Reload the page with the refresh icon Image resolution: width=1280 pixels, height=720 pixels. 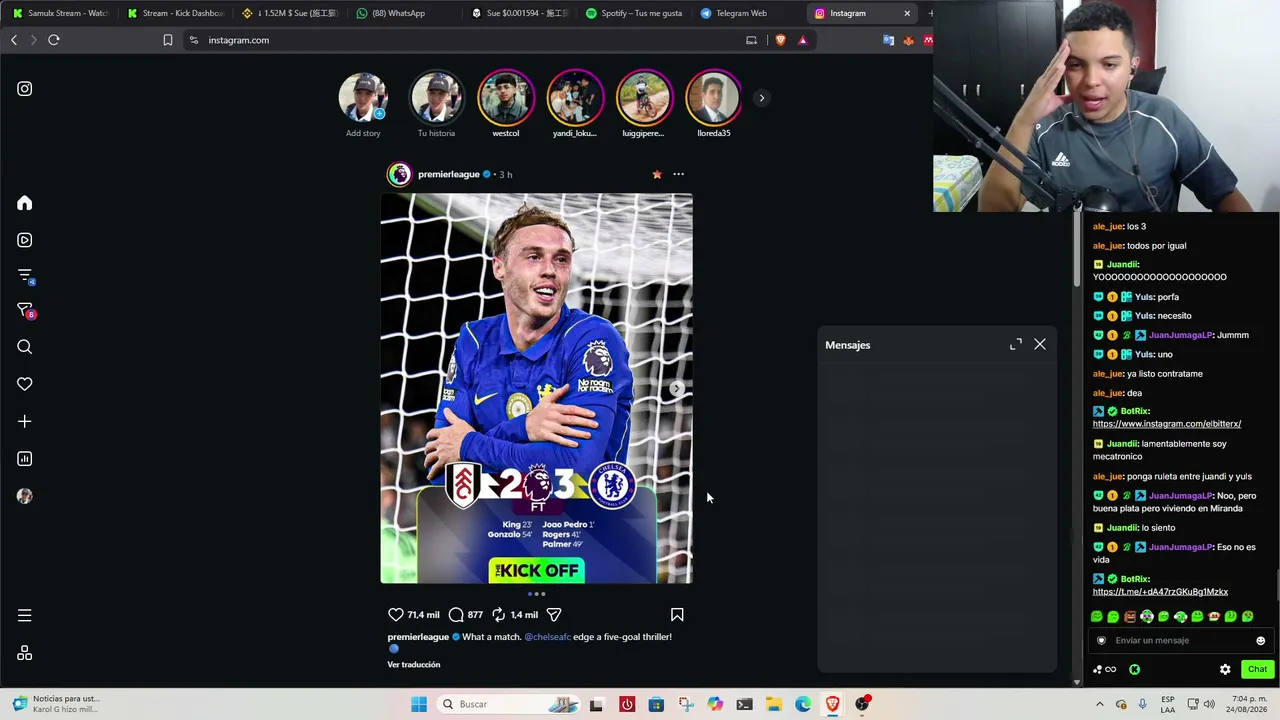[x=54, y=40]
